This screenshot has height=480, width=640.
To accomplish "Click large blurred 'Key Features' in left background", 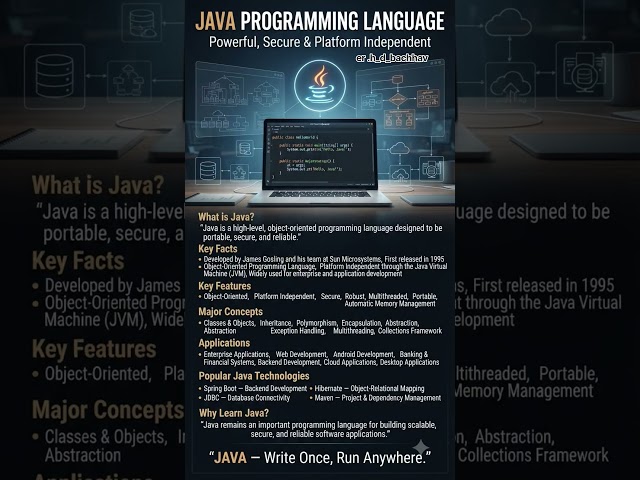I will [x=94, y=349].
